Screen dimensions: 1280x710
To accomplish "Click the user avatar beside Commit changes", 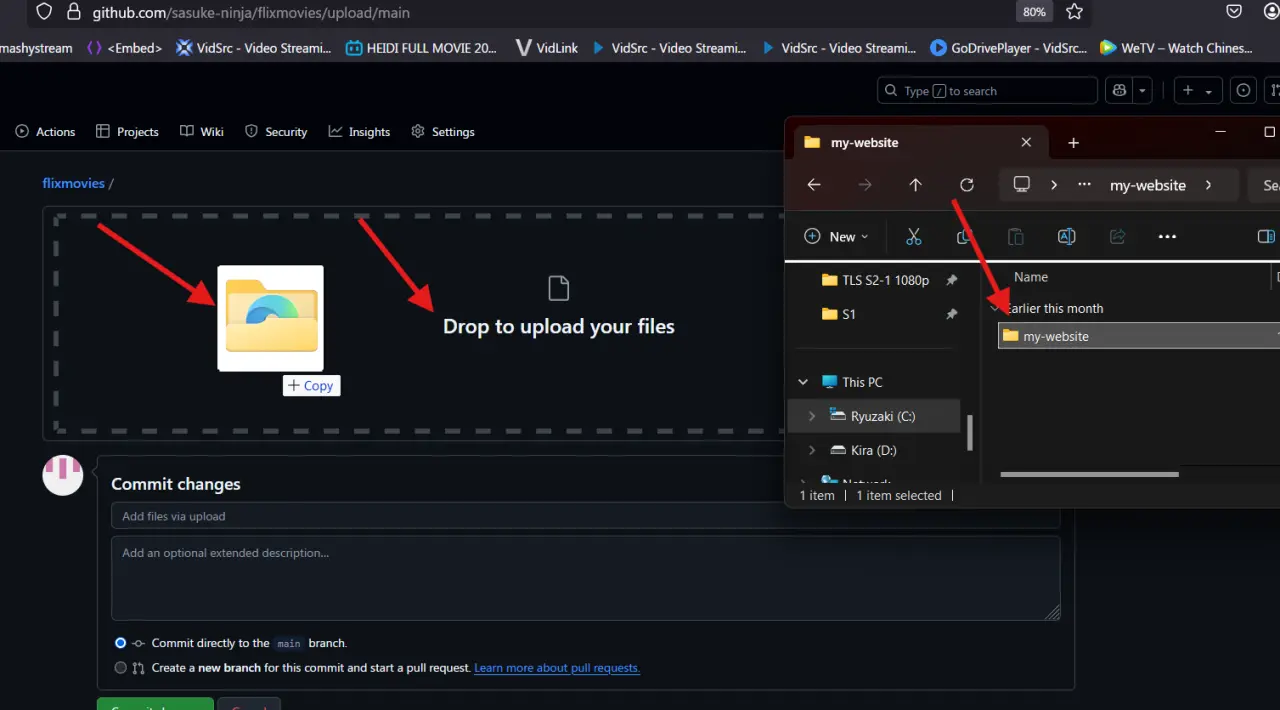I will (62, 475).
